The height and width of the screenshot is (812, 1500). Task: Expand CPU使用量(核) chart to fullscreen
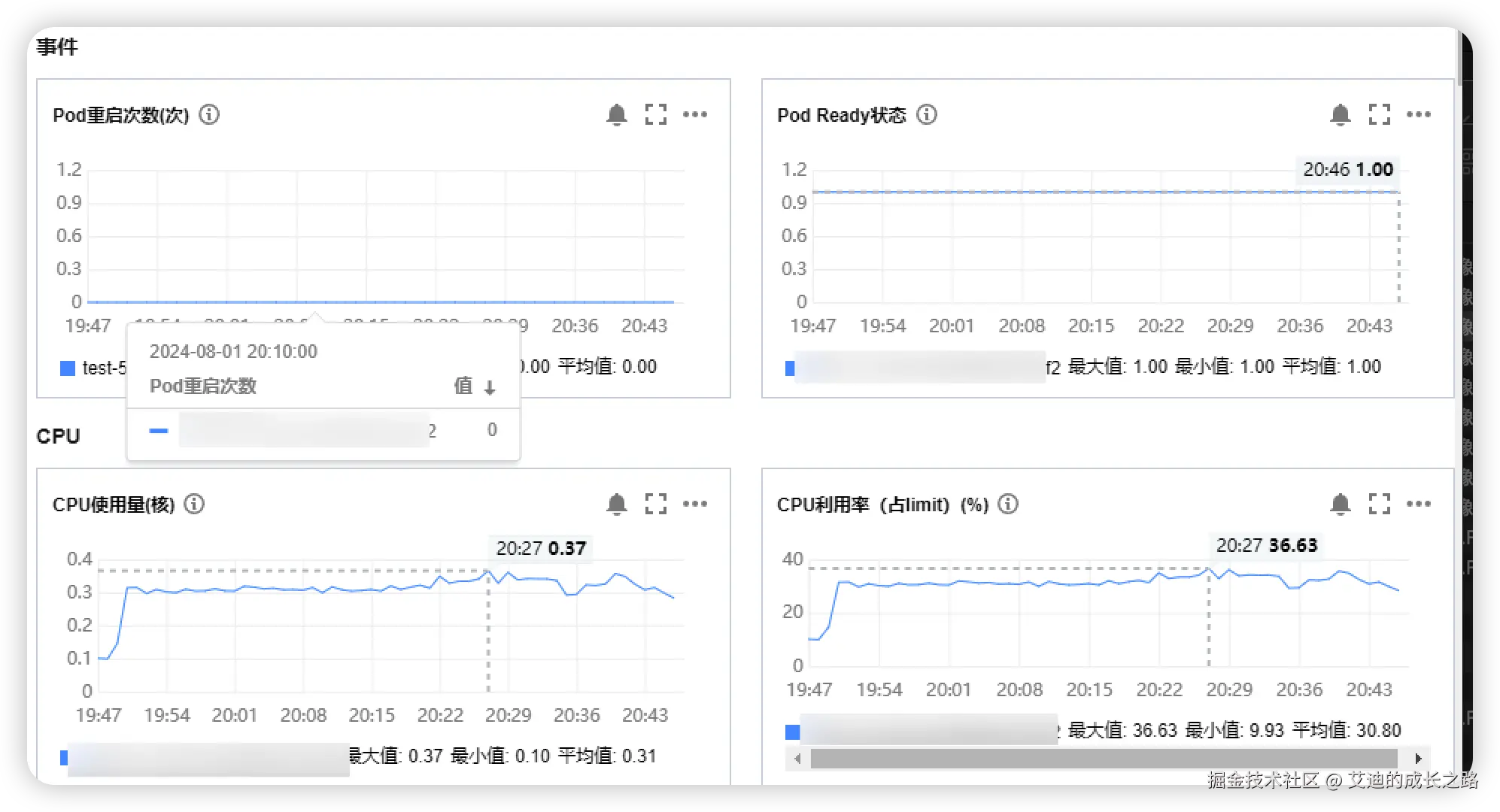coord(655,504)
